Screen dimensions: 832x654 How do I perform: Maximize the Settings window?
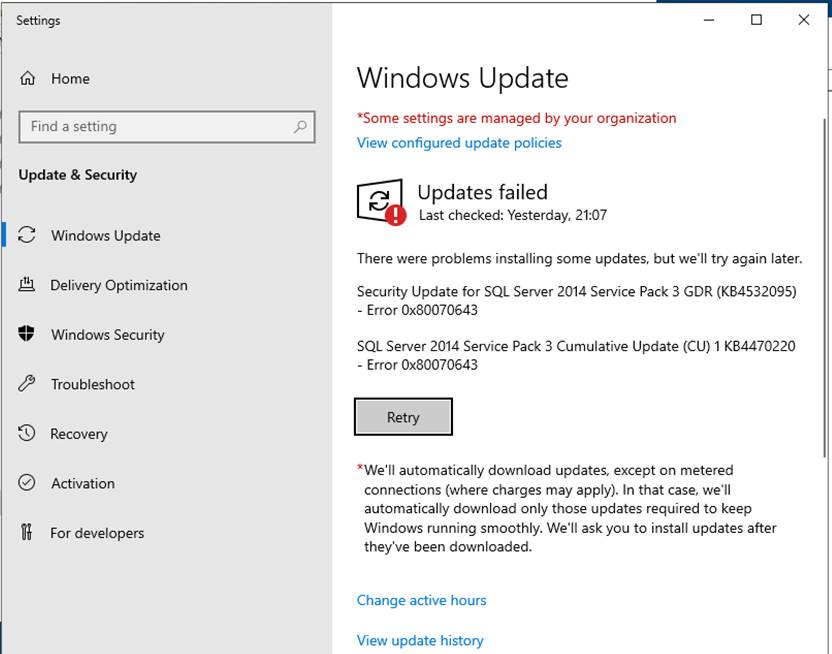pos(756,20)
